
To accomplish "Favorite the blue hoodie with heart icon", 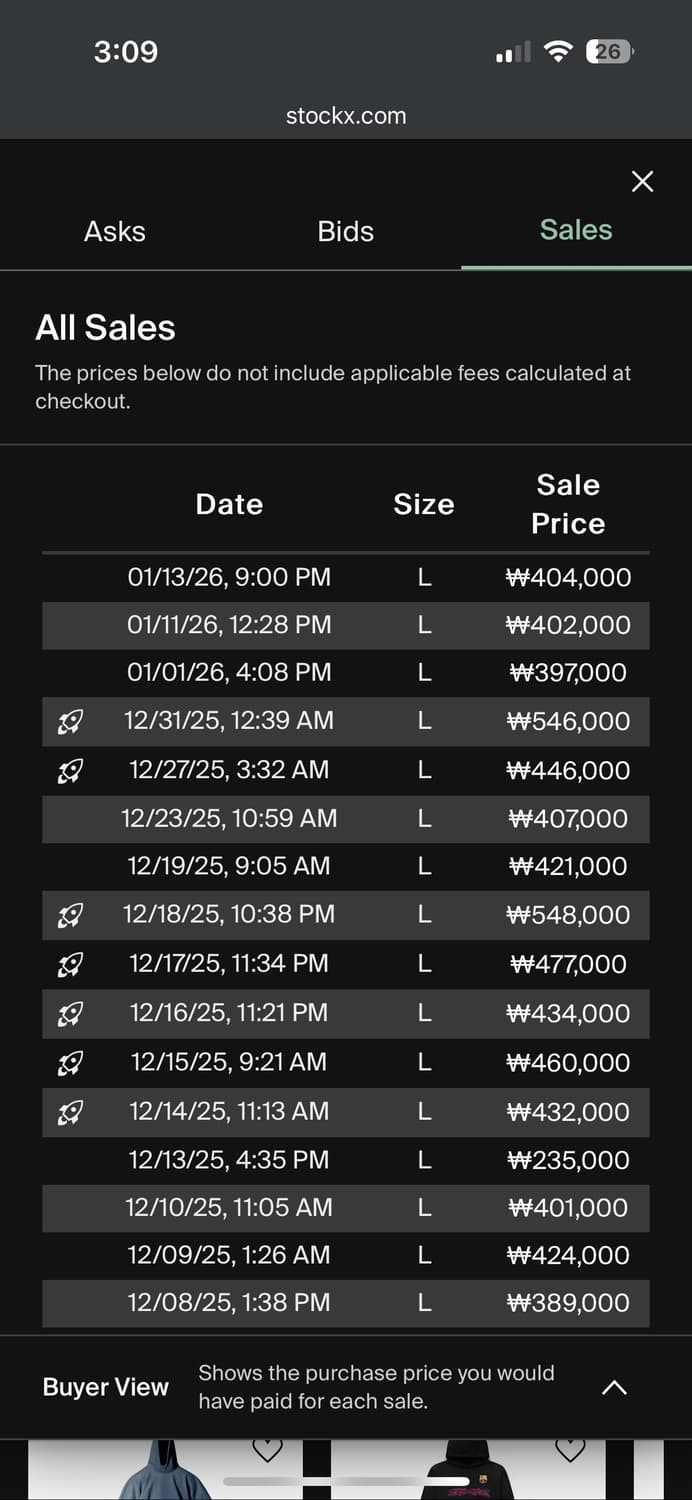I will [x=267, y=1450].
